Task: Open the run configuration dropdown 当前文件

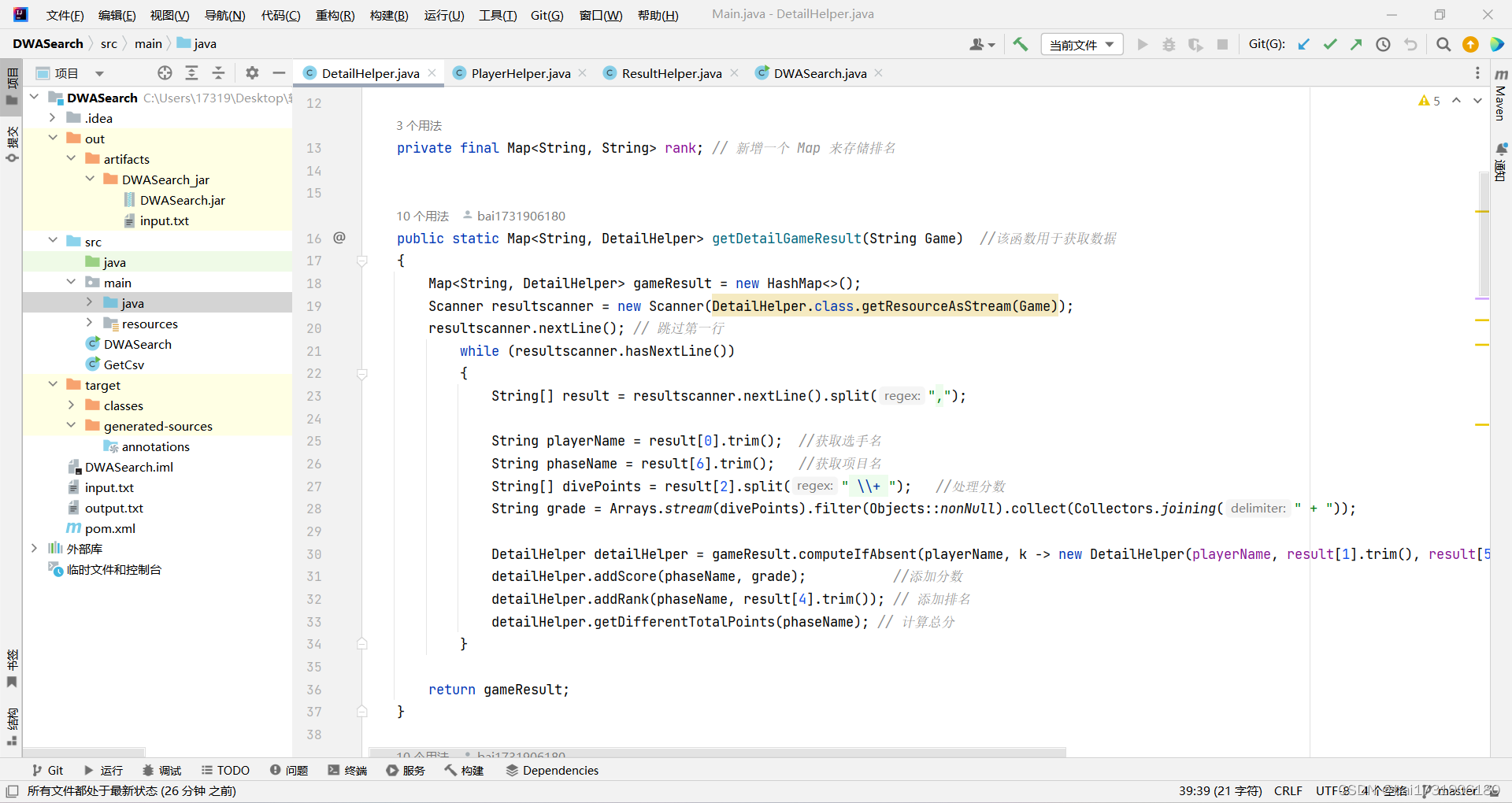Action: 1081,45
